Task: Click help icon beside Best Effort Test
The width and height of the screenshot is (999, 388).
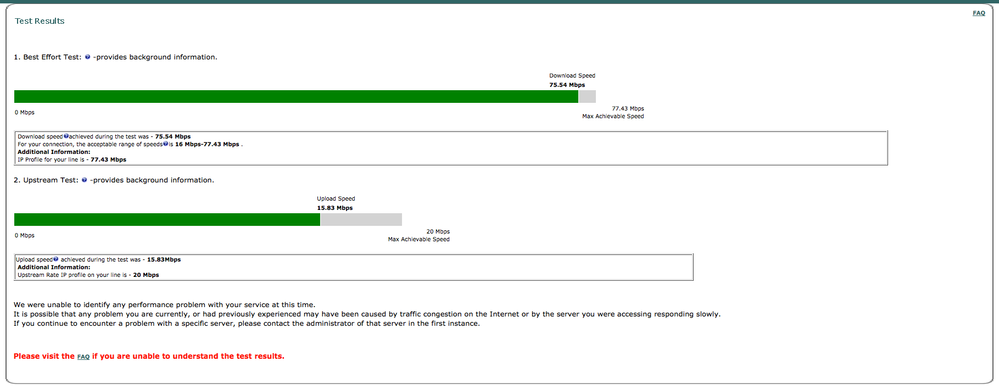Action: (x=87, y=57)
